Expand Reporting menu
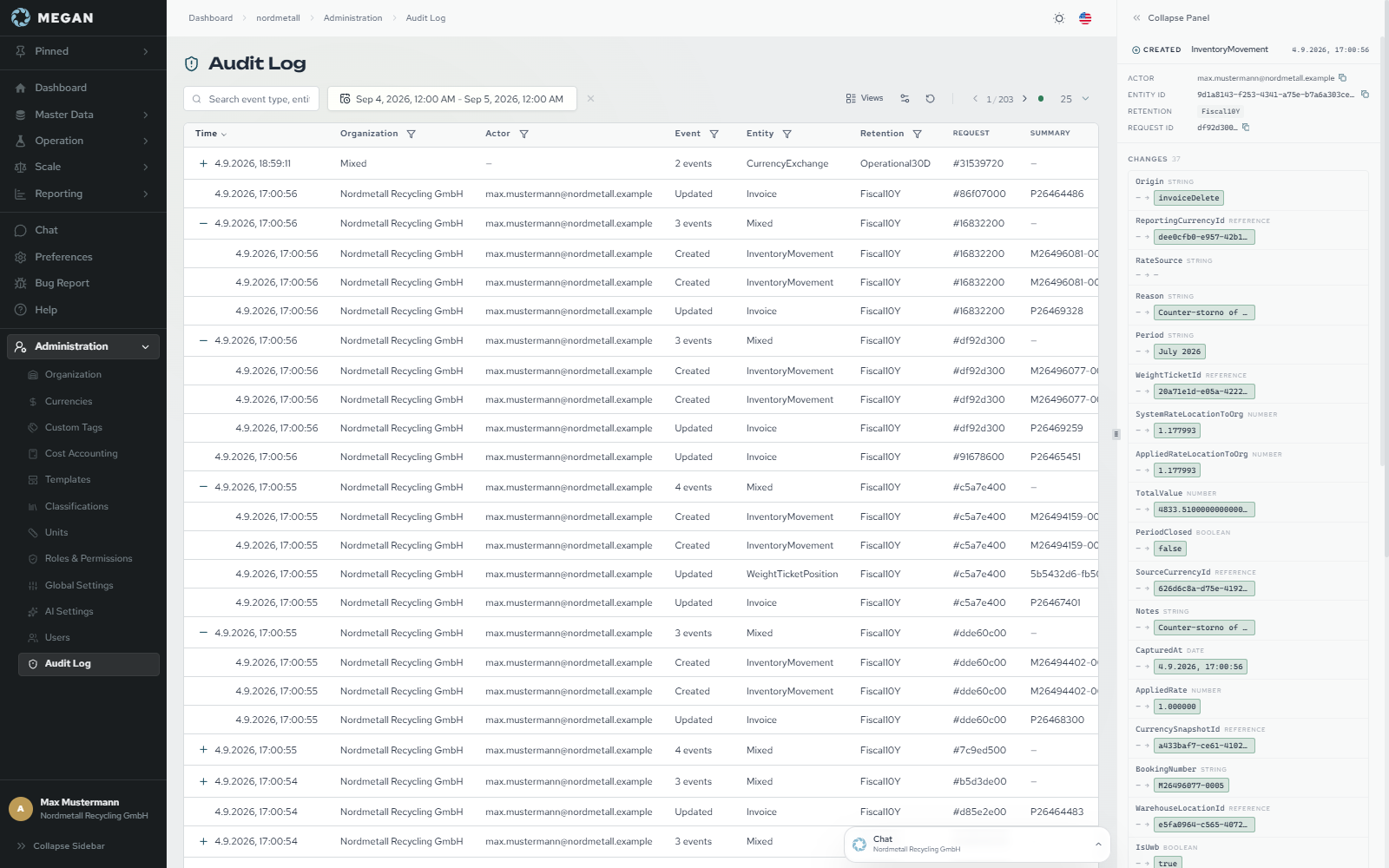Image resolution: width=1389 pixels, height=868 pixels. pos(82,194)
